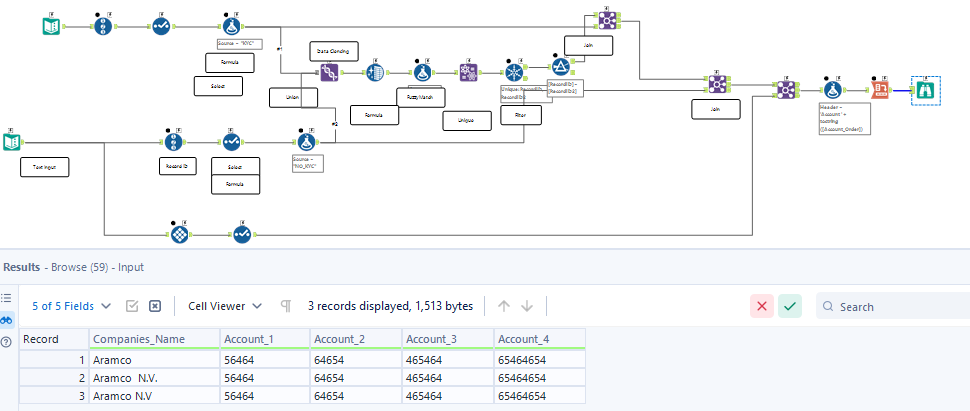Select the Unique tool with snowflake icon

click(513, 73)
